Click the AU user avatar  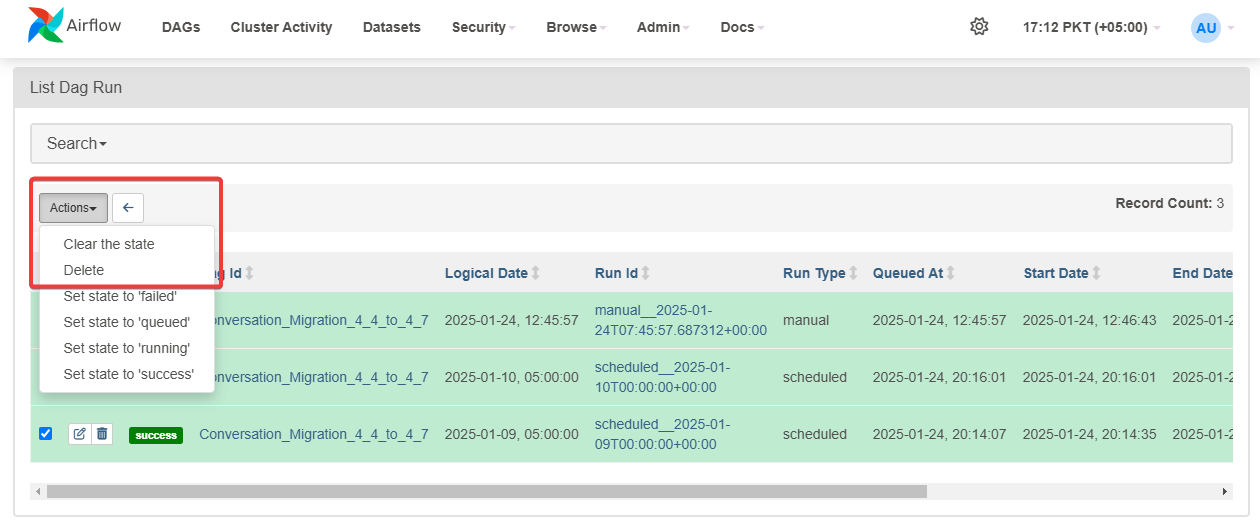[1206, 28]
